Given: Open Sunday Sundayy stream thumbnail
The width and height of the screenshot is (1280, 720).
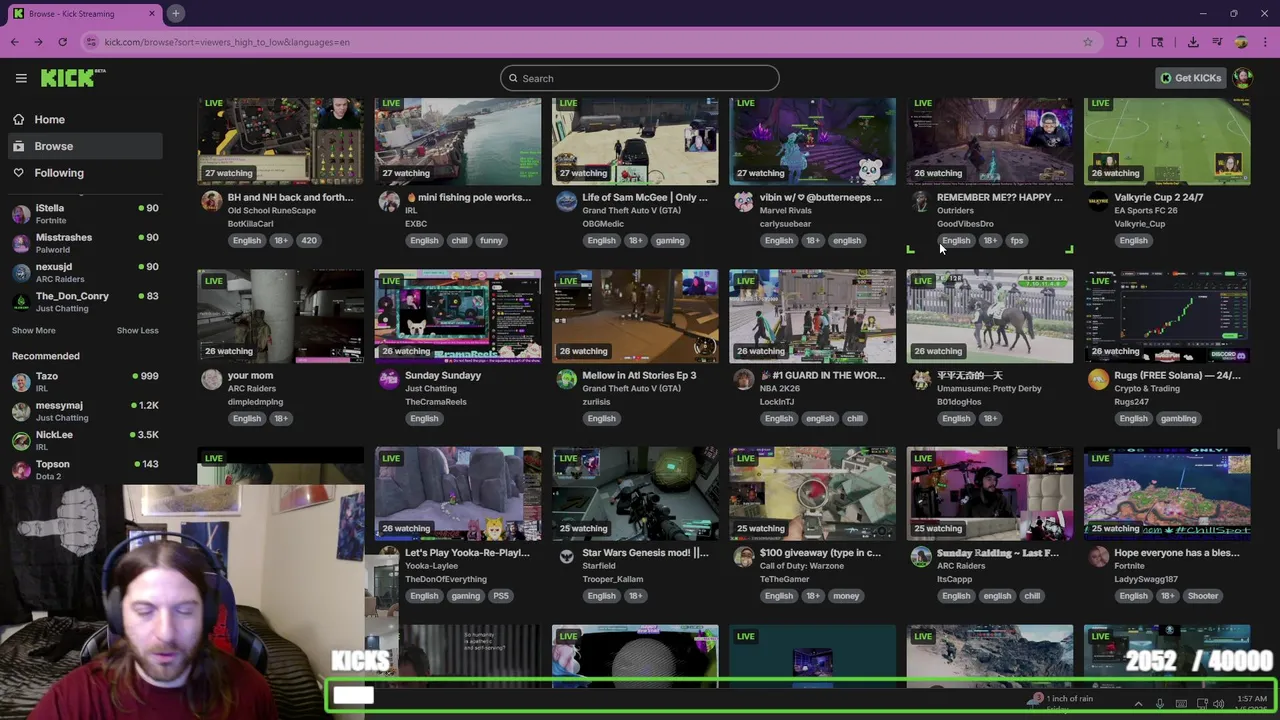Looking at the screenshot, I should [458, 316].
